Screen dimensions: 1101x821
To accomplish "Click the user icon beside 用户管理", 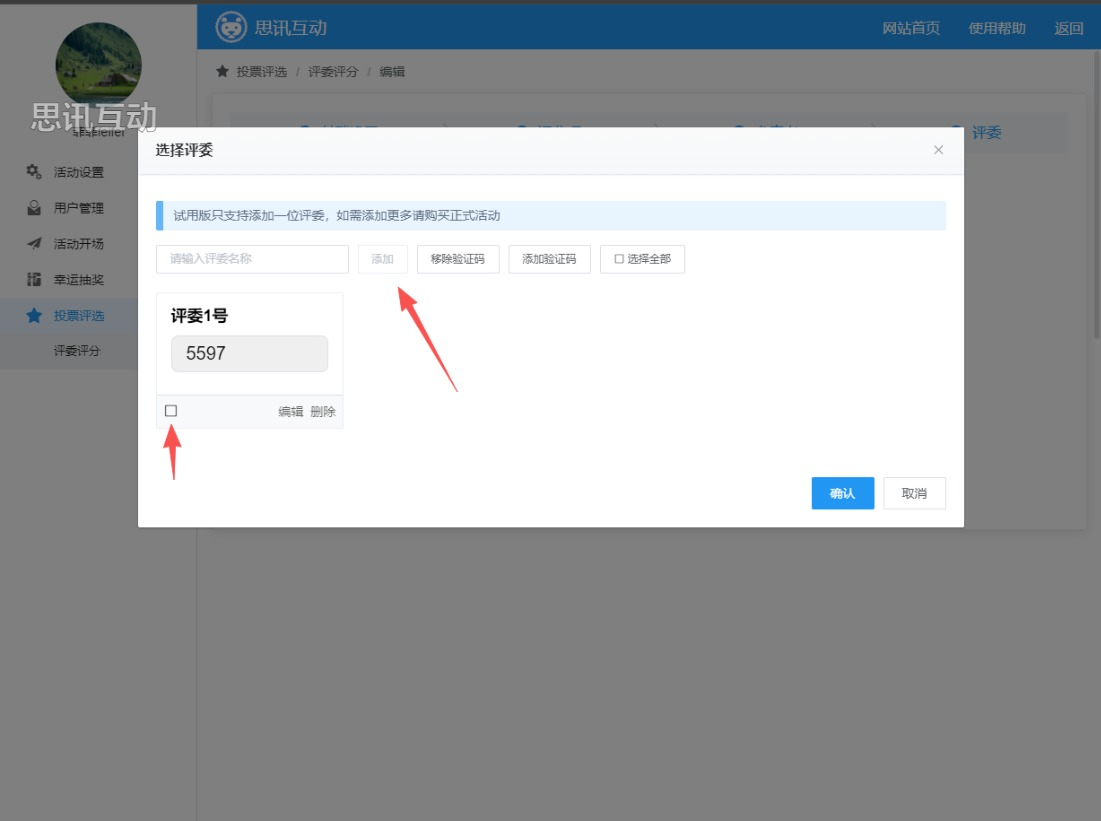I will [x=34, y=208].
